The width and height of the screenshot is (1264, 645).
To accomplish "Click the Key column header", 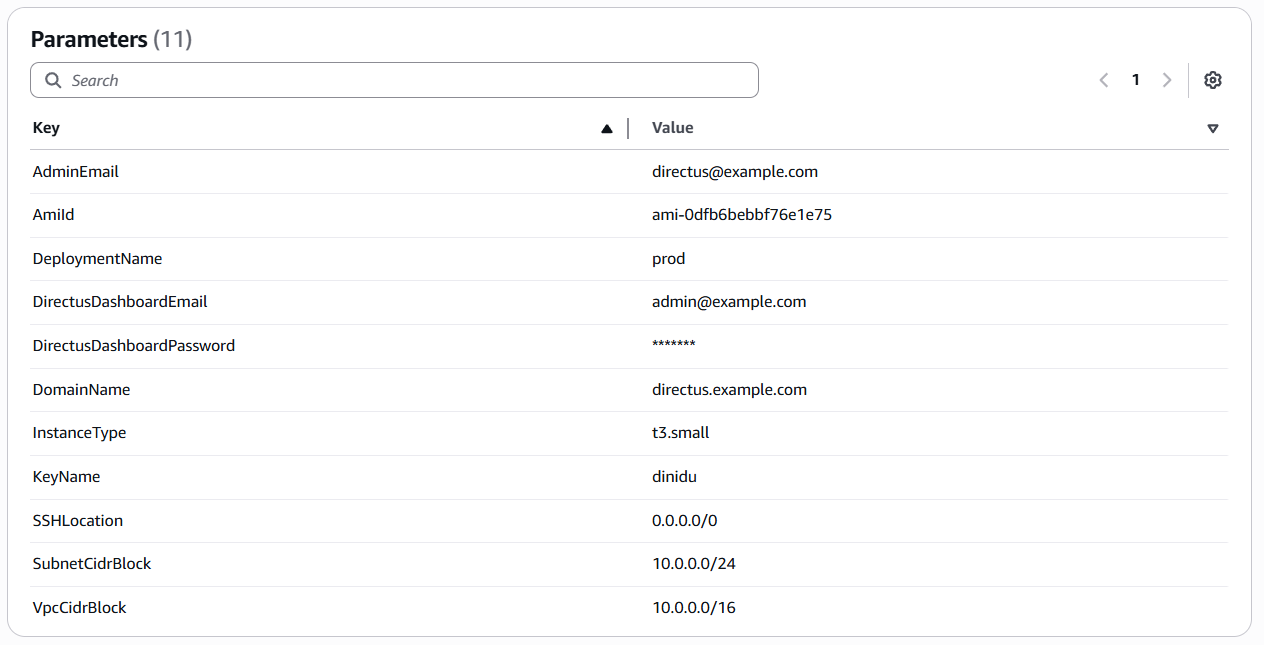I will 46,128.
